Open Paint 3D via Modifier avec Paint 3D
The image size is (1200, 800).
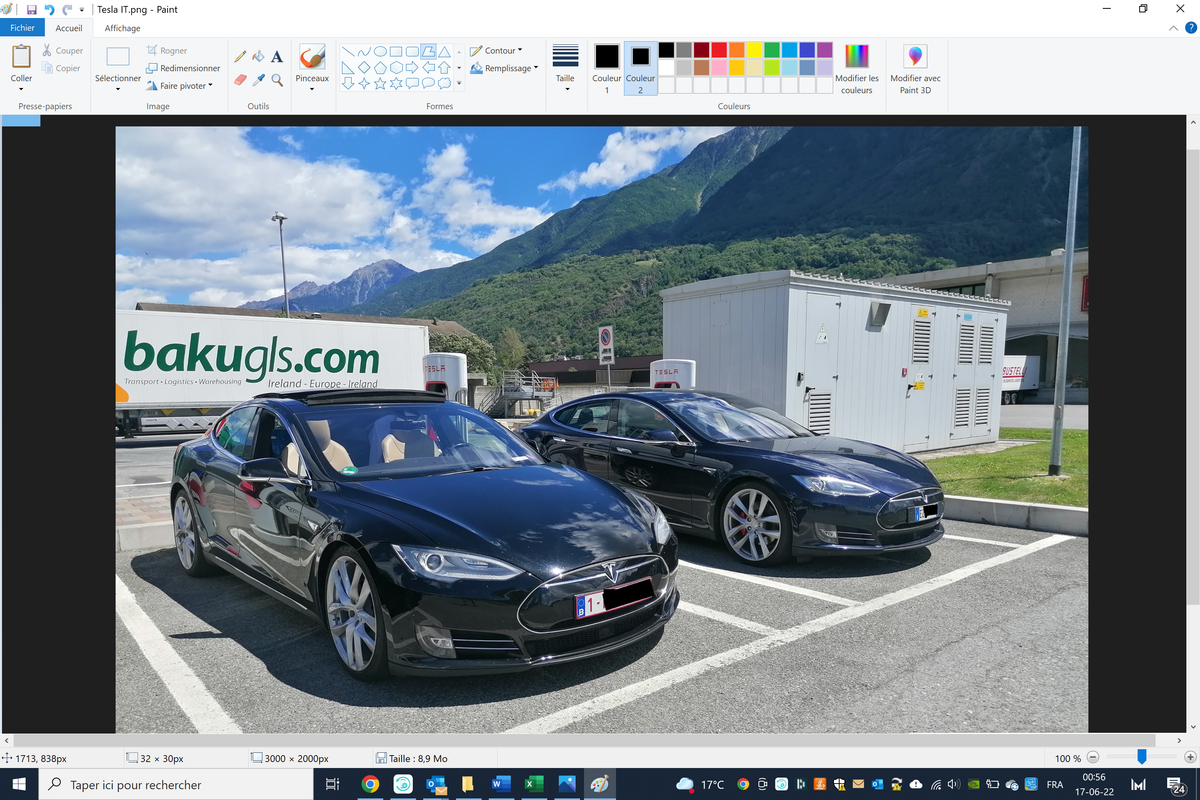[x=915, y=69]
